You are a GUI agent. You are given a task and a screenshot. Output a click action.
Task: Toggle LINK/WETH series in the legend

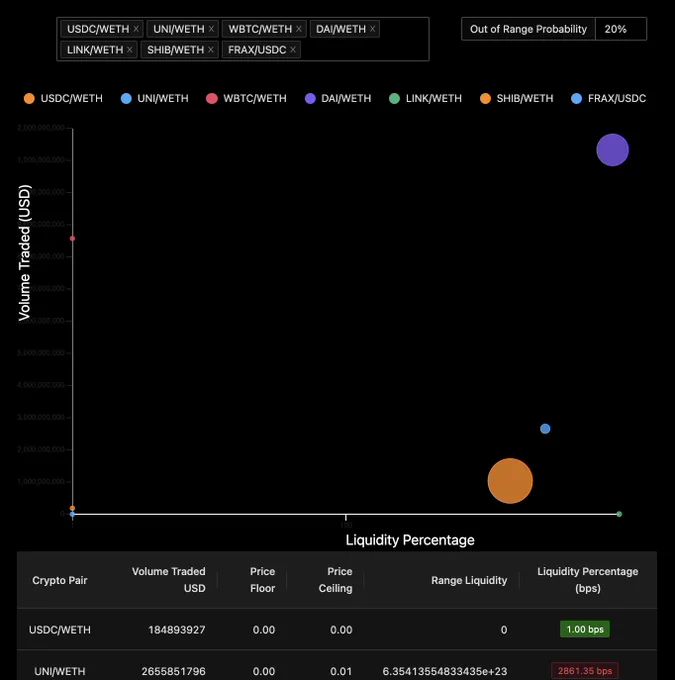coord(425,98)
